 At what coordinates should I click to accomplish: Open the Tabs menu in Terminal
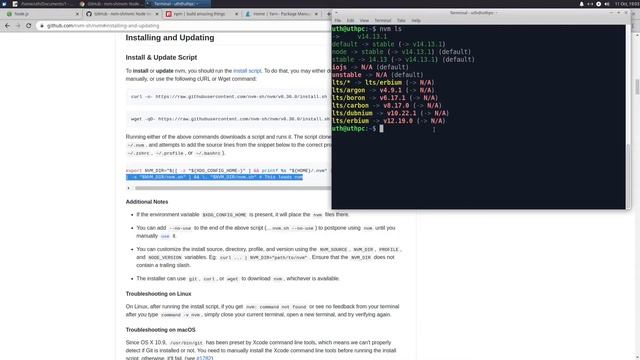(401, 20)
